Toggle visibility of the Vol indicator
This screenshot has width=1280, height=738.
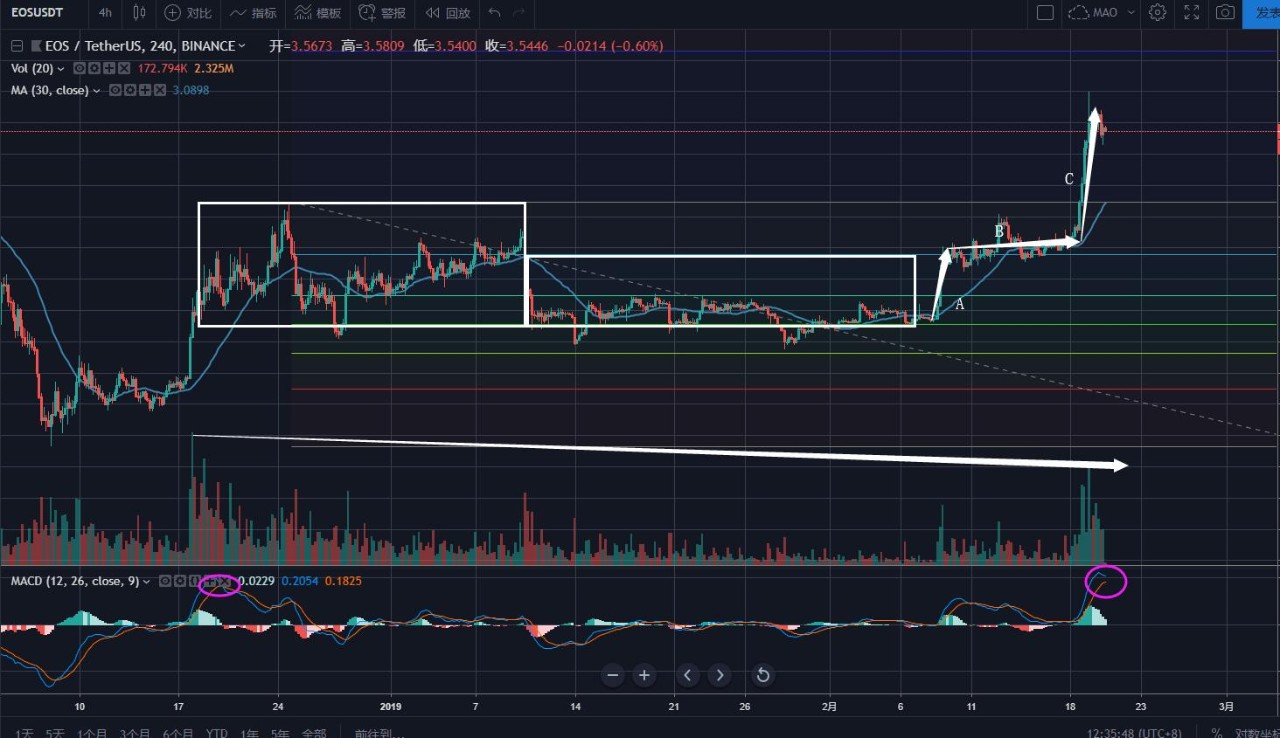click(77, 68)
